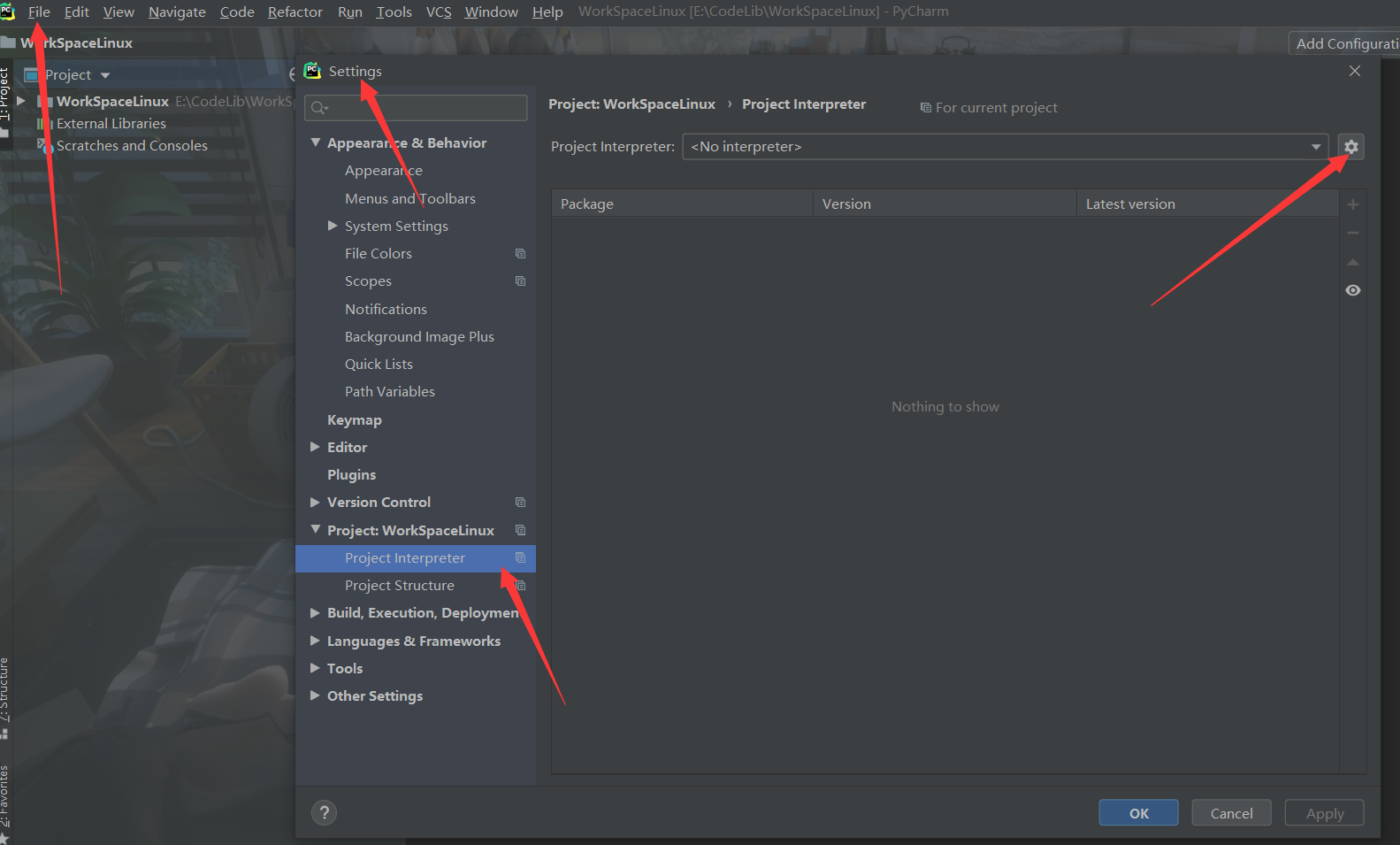Select Scratches and Consoles in project tree

[x=132, y=145]
